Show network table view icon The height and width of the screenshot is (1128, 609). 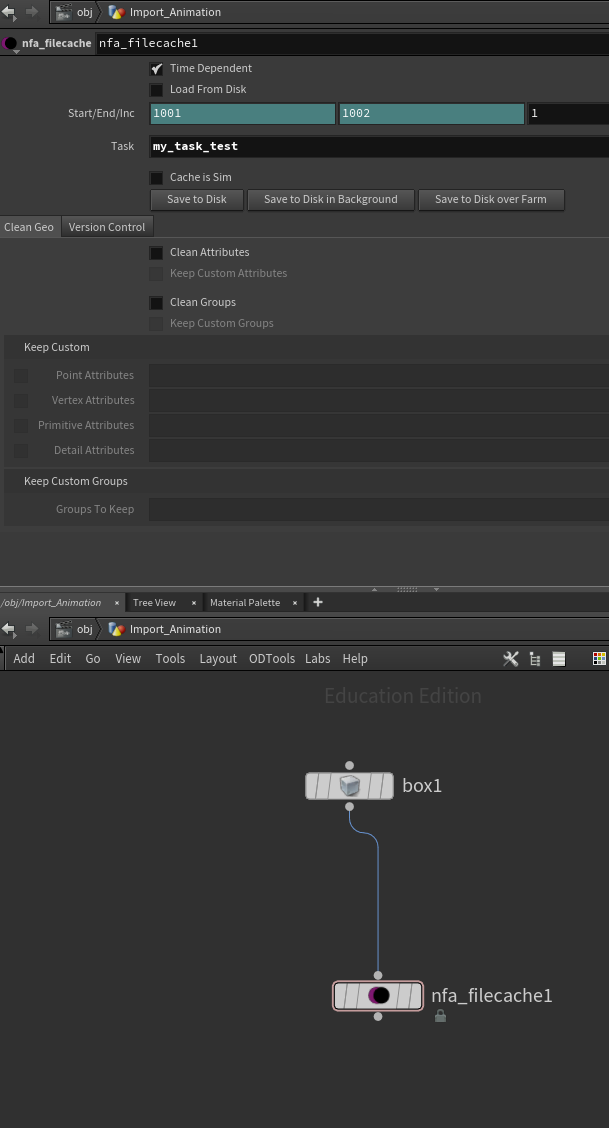(559, 659)
